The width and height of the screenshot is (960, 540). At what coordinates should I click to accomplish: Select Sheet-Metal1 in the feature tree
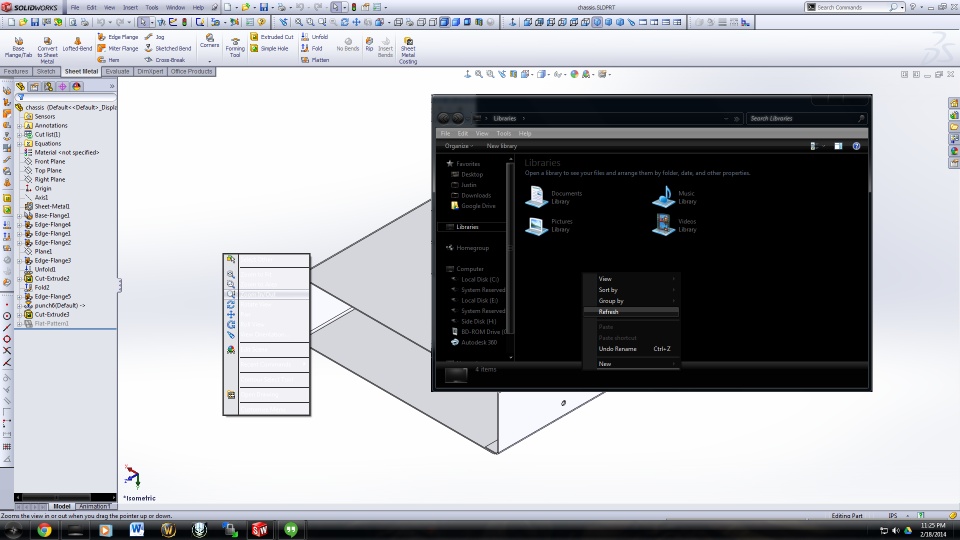click(x=52, y=206)
